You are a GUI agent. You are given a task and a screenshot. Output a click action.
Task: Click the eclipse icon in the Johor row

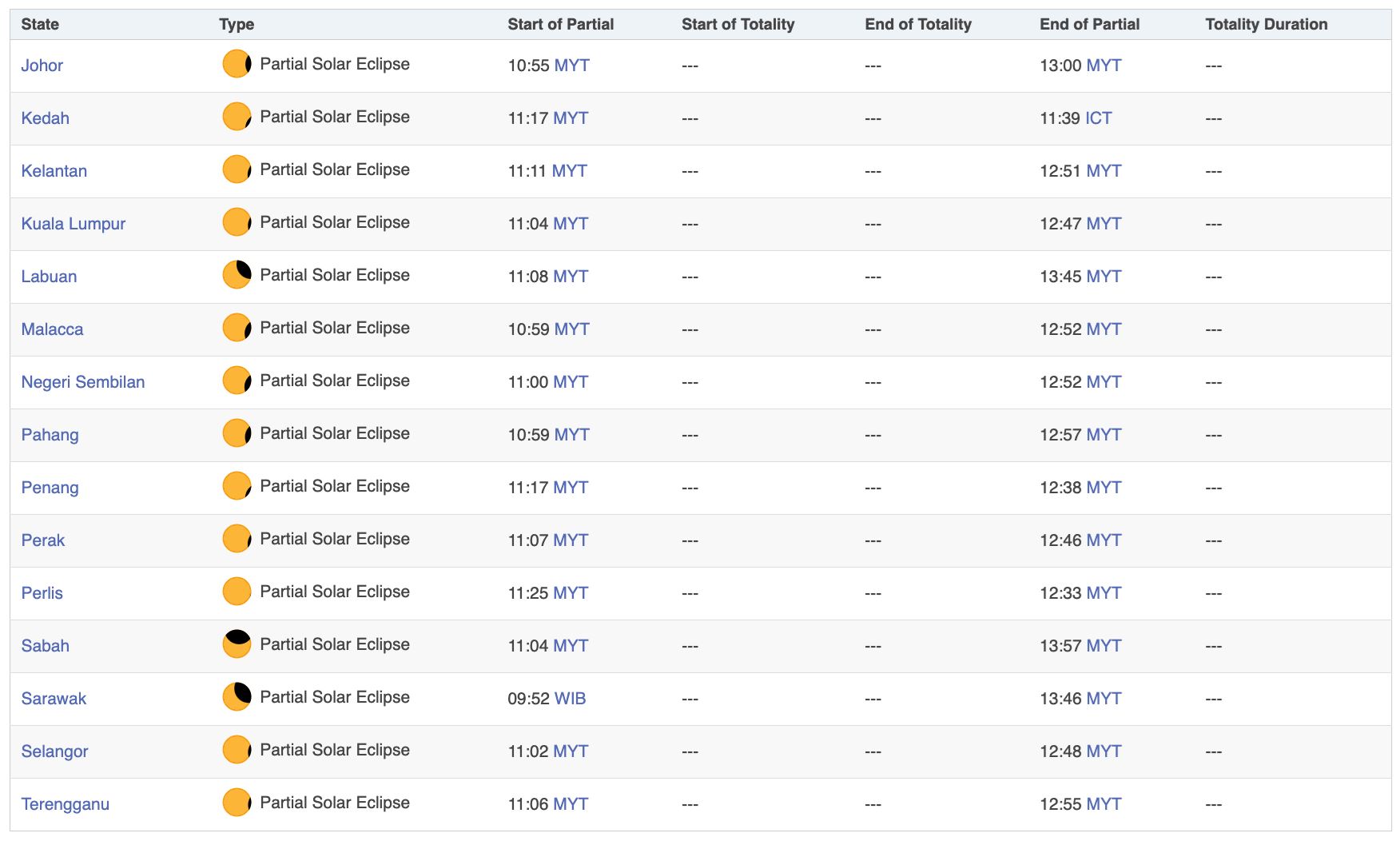[x=237, y=64]
